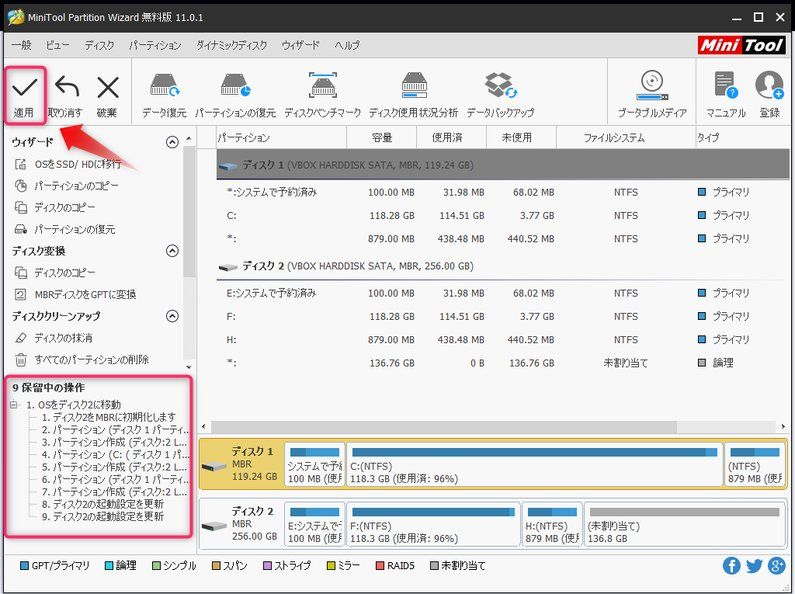Select the ディスク 2 icon in the disk map
The image size is (795, 594).
pos(214,526)
